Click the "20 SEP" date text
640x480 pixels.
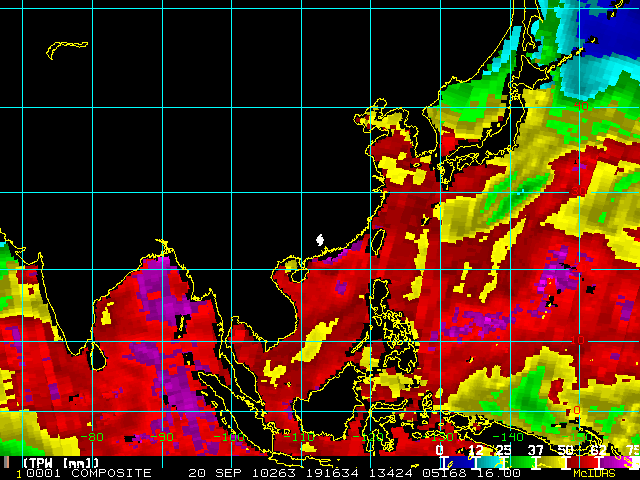pyautogui.click(x=217, y=473)
